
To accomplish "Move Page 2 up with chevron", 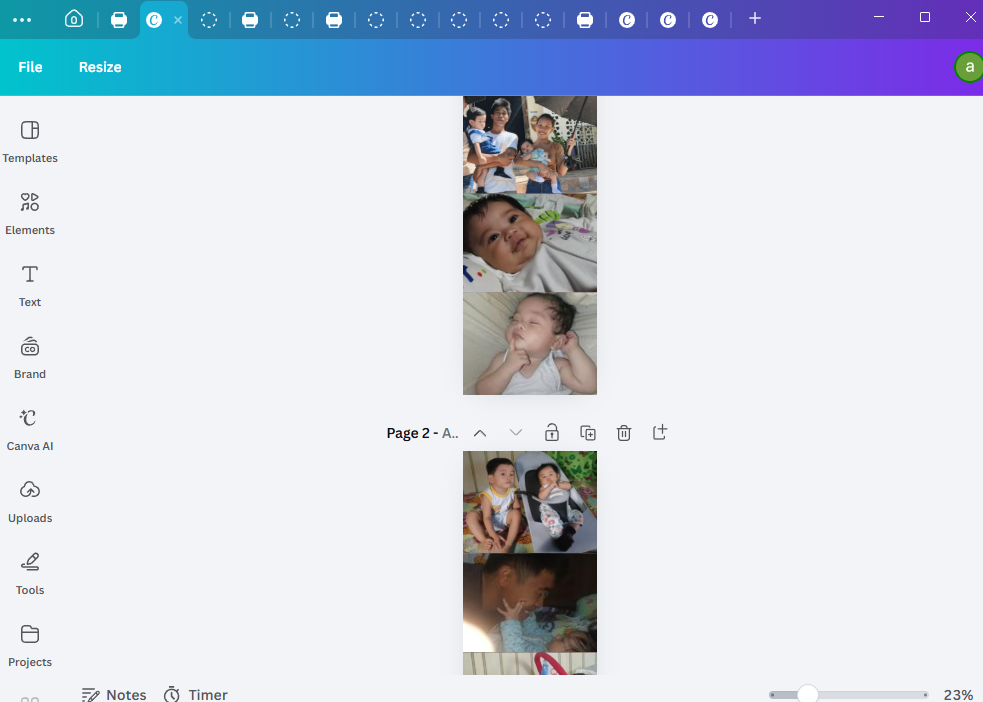I will click(480, 433).
